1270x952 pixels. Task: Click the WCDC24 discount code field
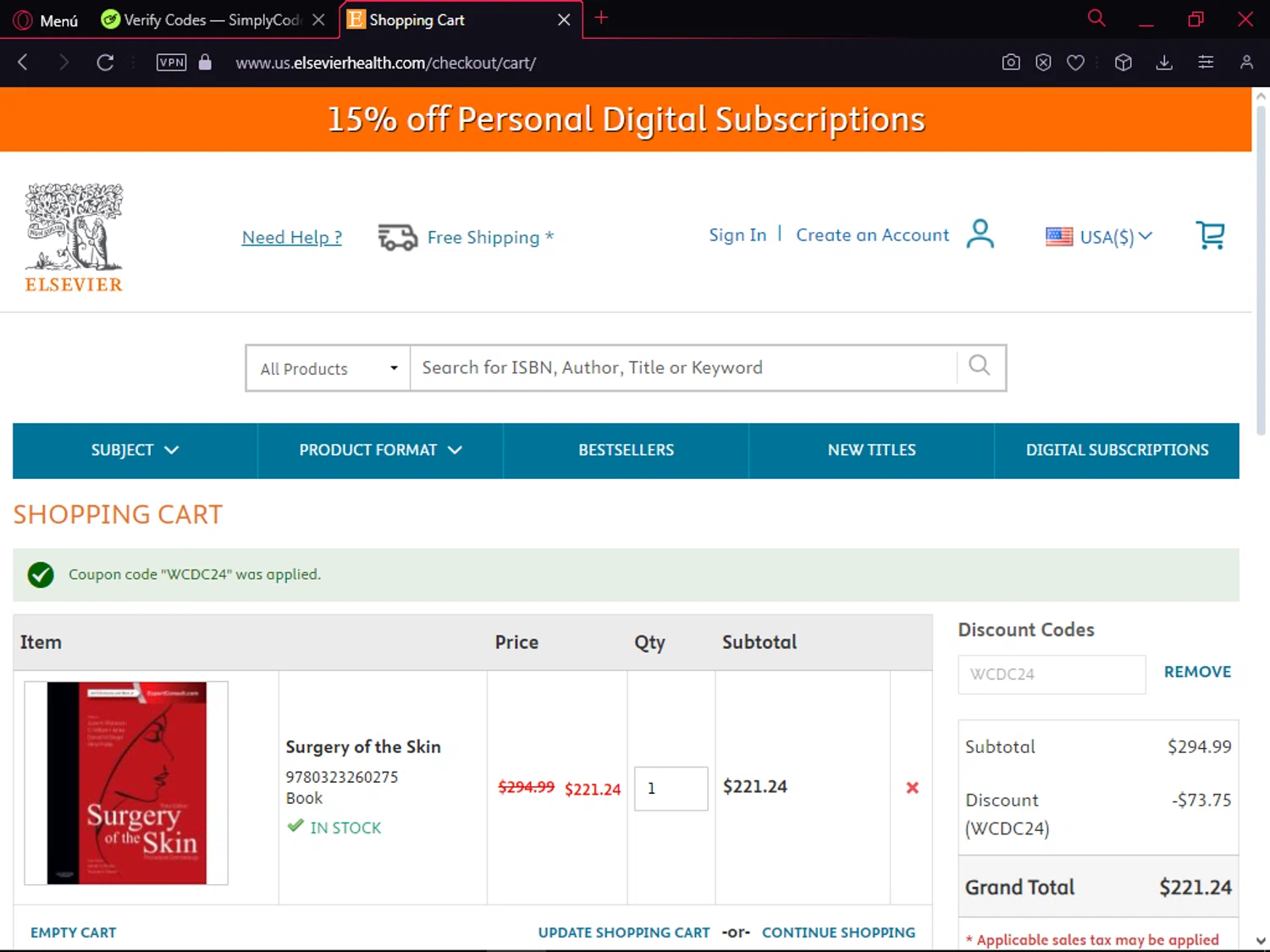coord(1052,674)
